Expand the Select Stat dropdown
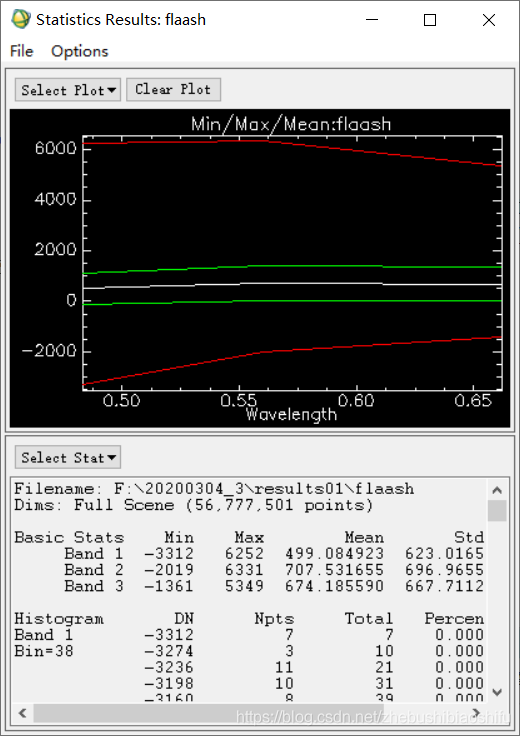 [x=68, y=457]
